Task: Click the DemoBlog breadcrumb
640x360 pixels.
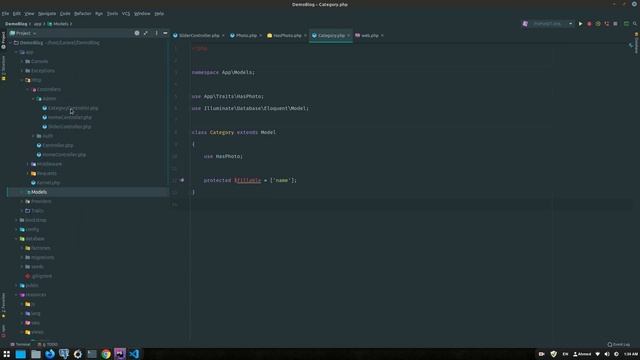Action: tap(16, 24)
